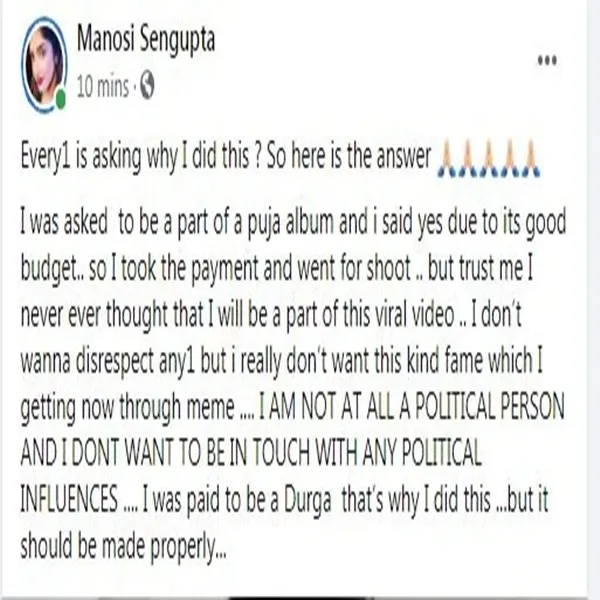Click the word 'Durga' in the post

click(308, 501)
